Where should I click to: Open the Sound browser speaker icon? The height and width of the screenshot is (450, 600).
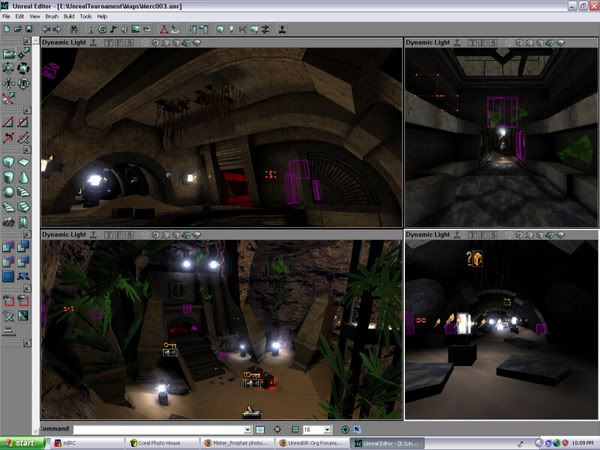click(x=124, y=29)
